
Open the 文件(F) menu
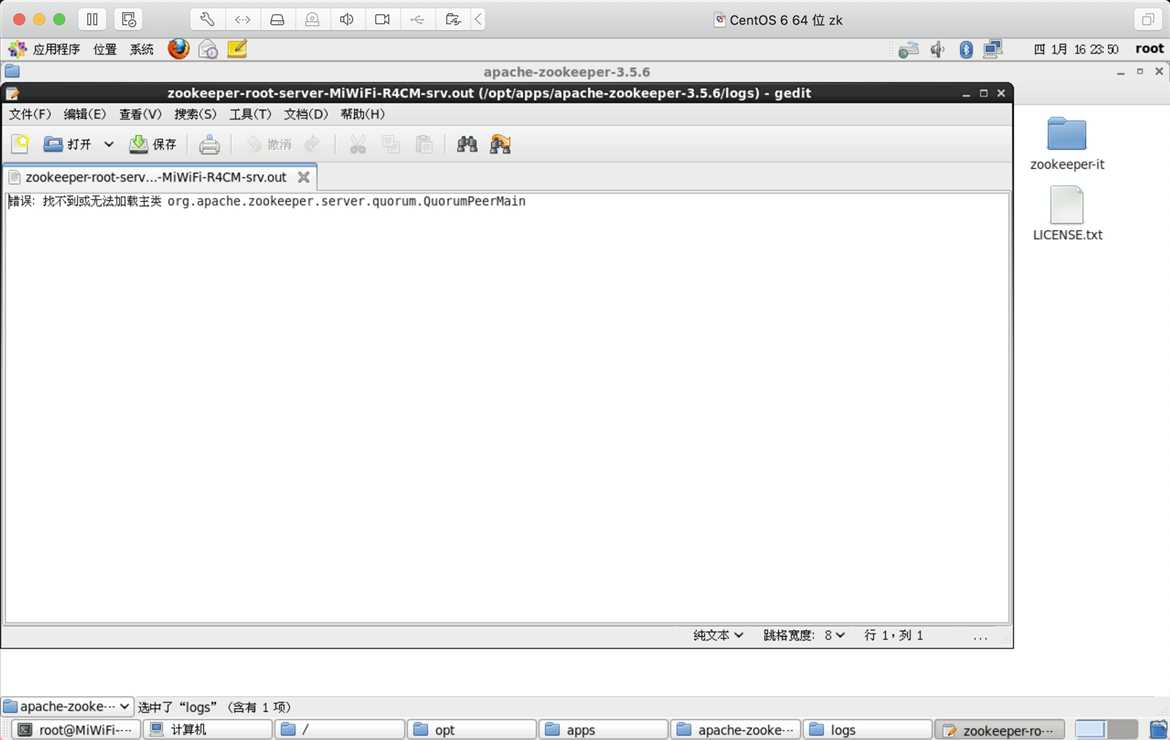tap(30, 114)
